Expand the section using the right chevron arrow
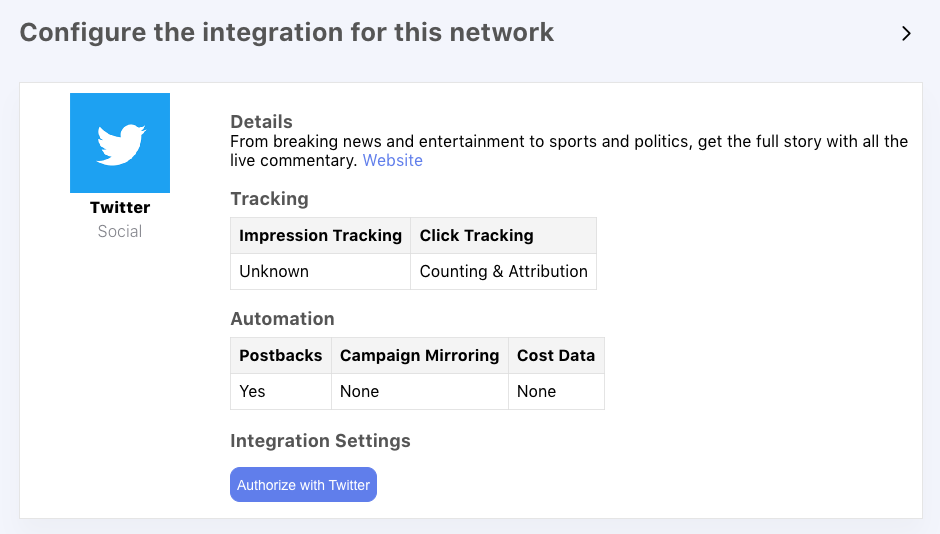Screen dimensions: 940x534 click(906, 34)
